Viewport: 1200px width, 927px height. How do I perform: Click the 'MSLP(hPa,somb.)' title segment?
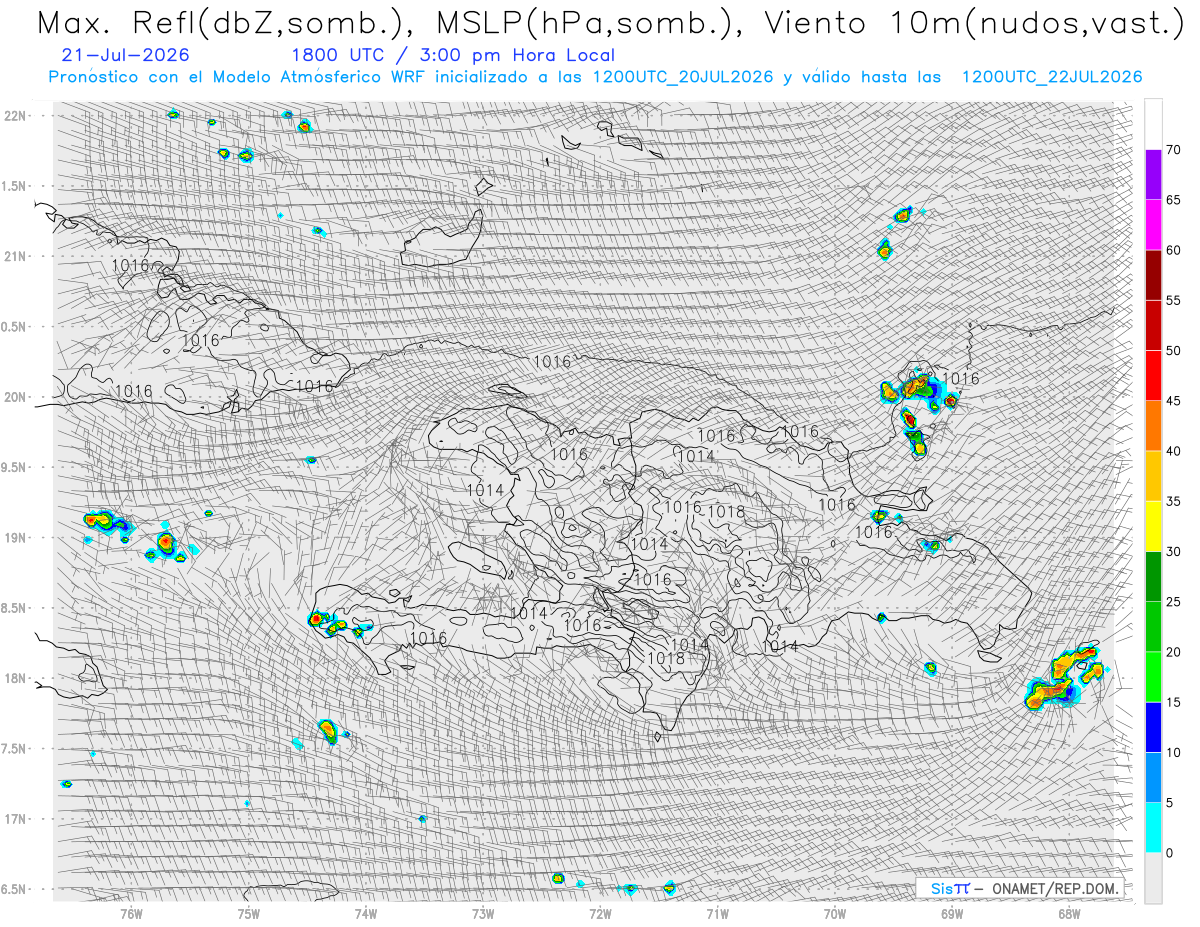(x=592, y=22)
